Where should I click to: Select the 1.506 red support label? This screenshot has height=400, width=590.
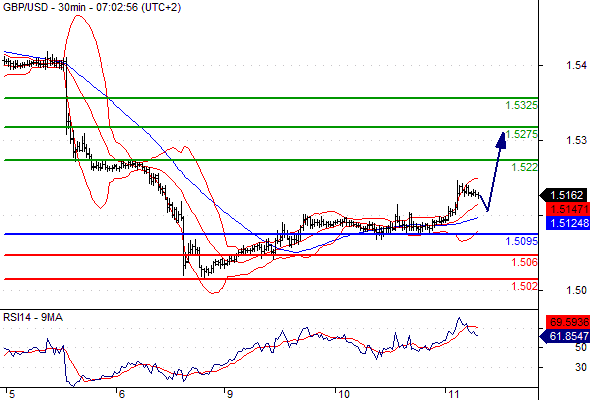[524, 262]
